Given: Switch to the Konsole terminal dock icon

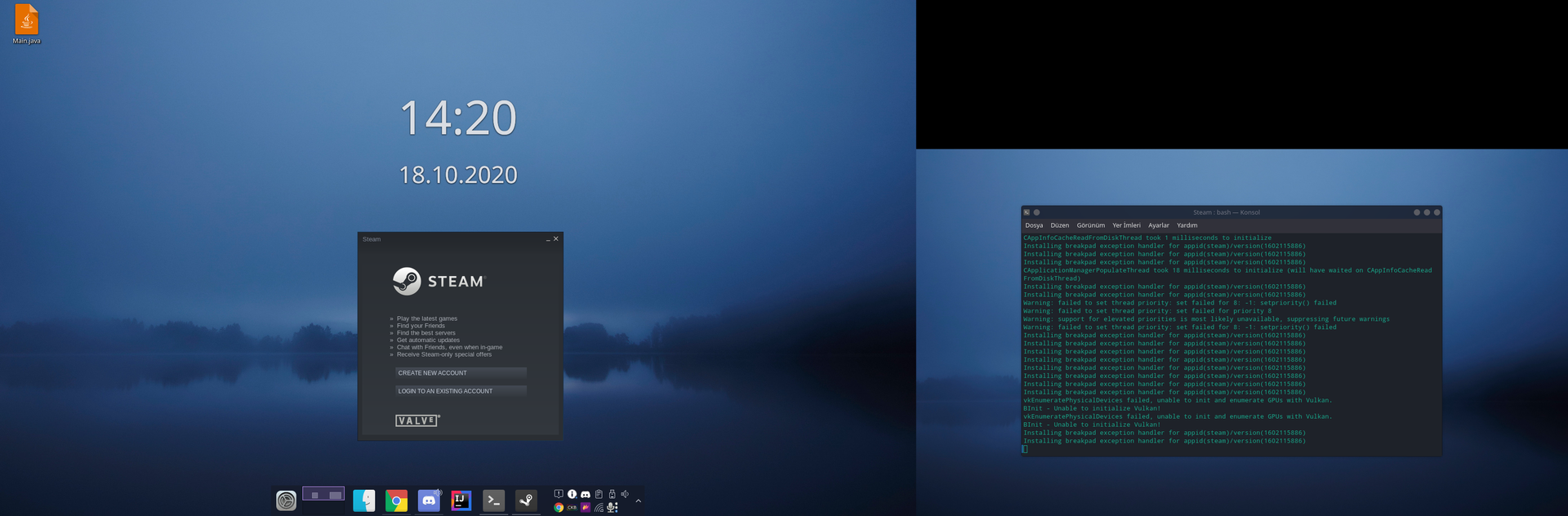Looking at the screenshot, I should point(493,500).
